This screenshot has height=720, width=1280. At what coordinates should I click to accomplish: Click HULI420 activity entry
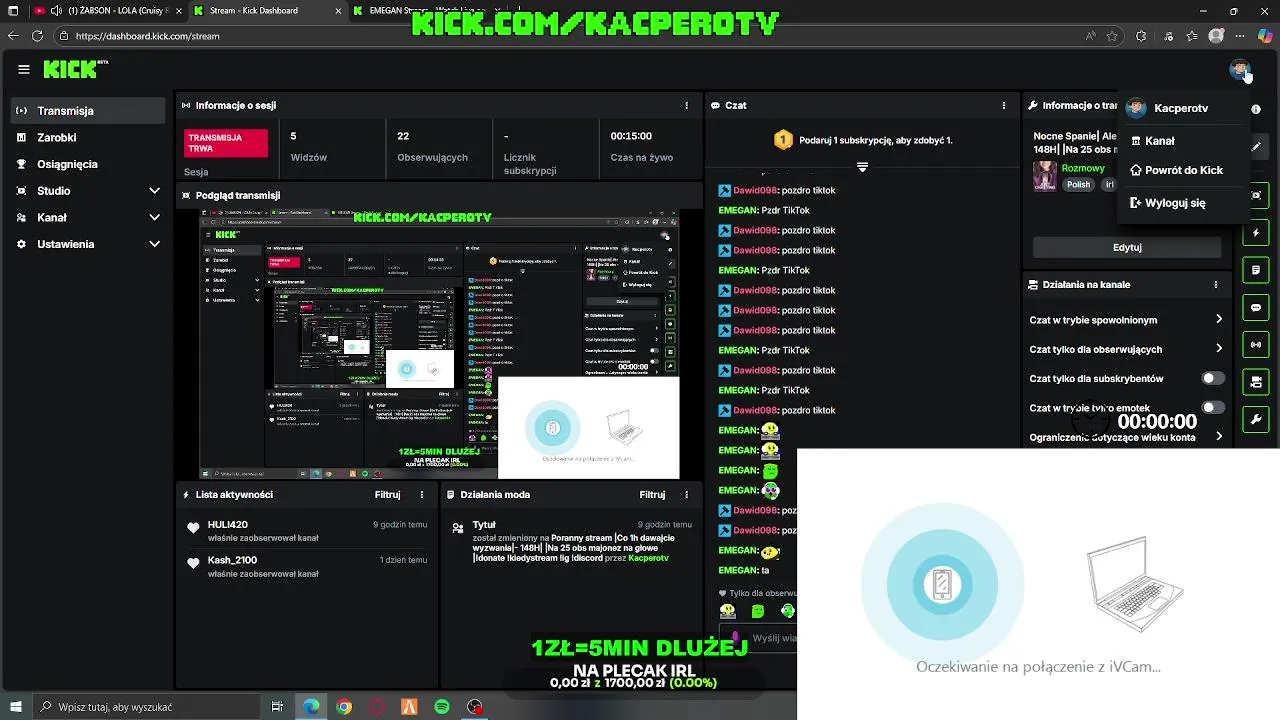(306, 531)
